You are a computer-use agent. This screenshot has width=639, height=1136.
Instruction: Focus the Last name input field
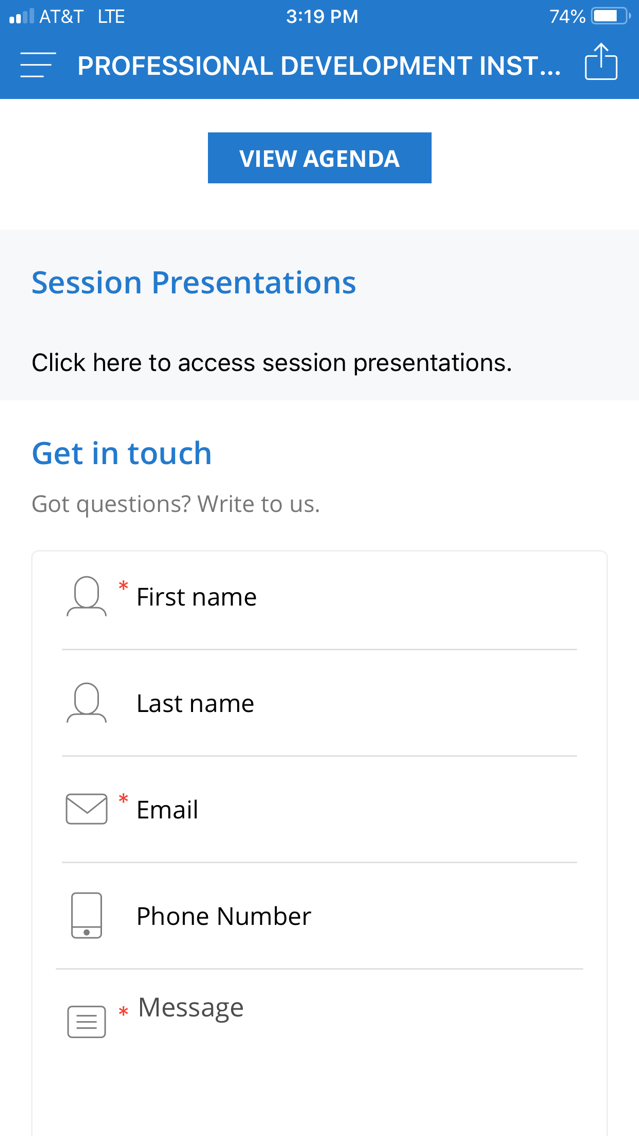click(320, 703)
